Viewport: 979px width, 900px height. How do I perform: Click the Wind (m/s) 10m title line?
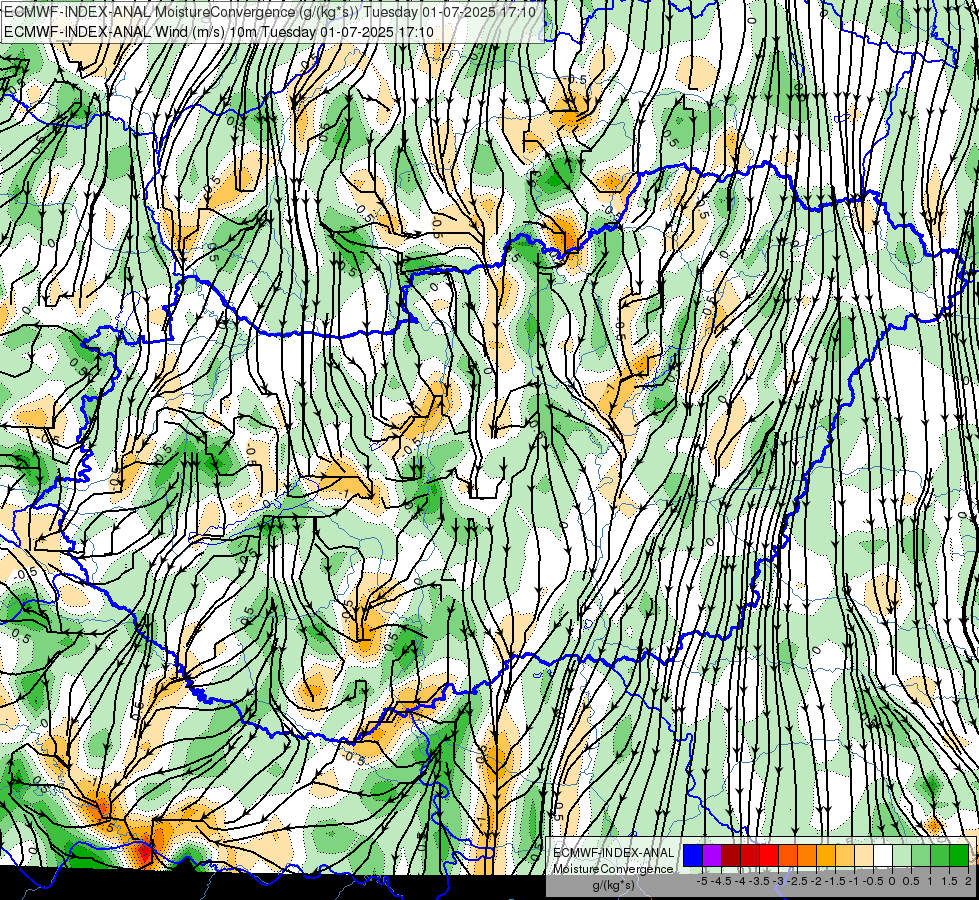[x=219, y=32]
